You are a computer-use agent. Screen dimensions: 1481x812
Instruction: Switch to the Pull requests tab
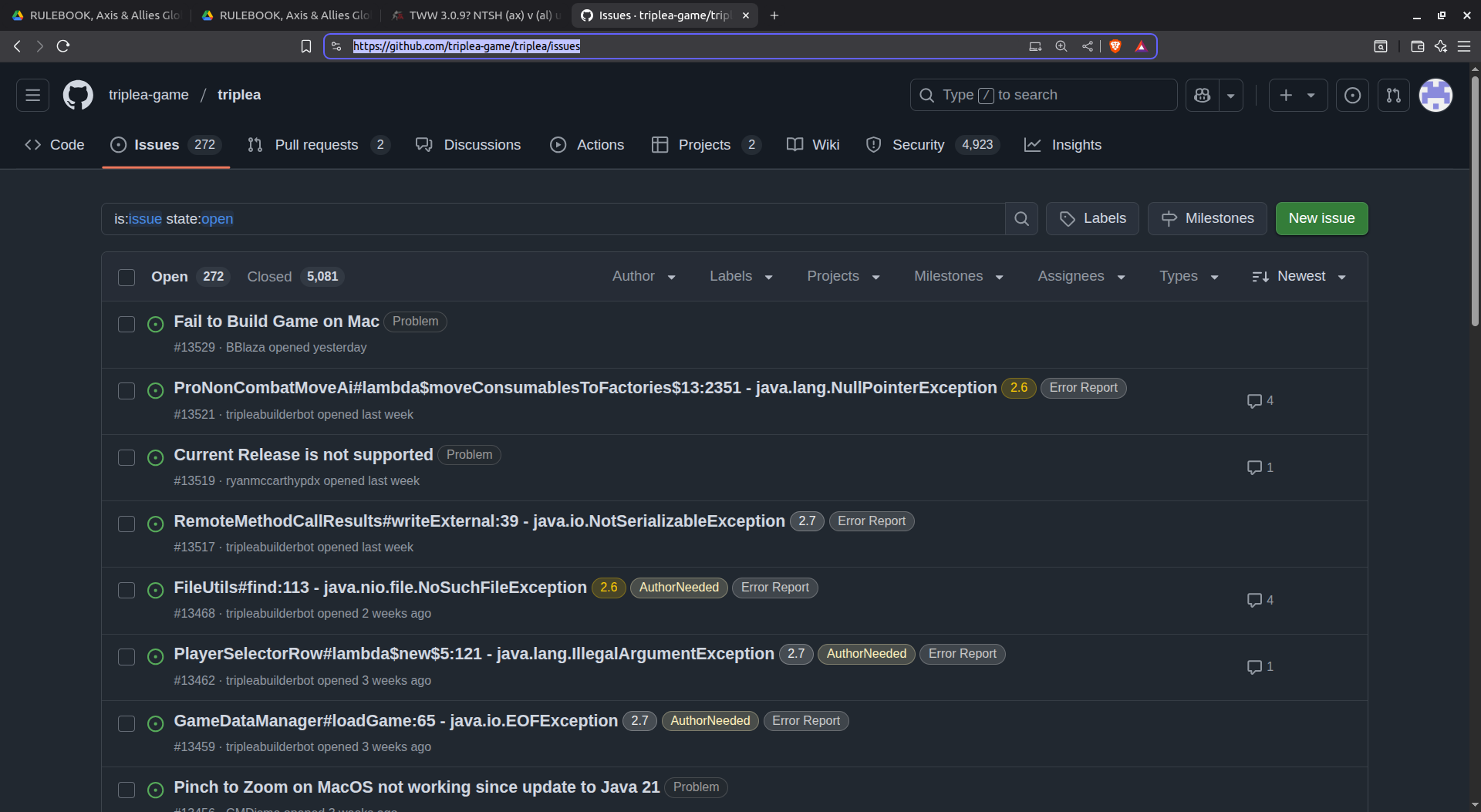pos(319,145)
